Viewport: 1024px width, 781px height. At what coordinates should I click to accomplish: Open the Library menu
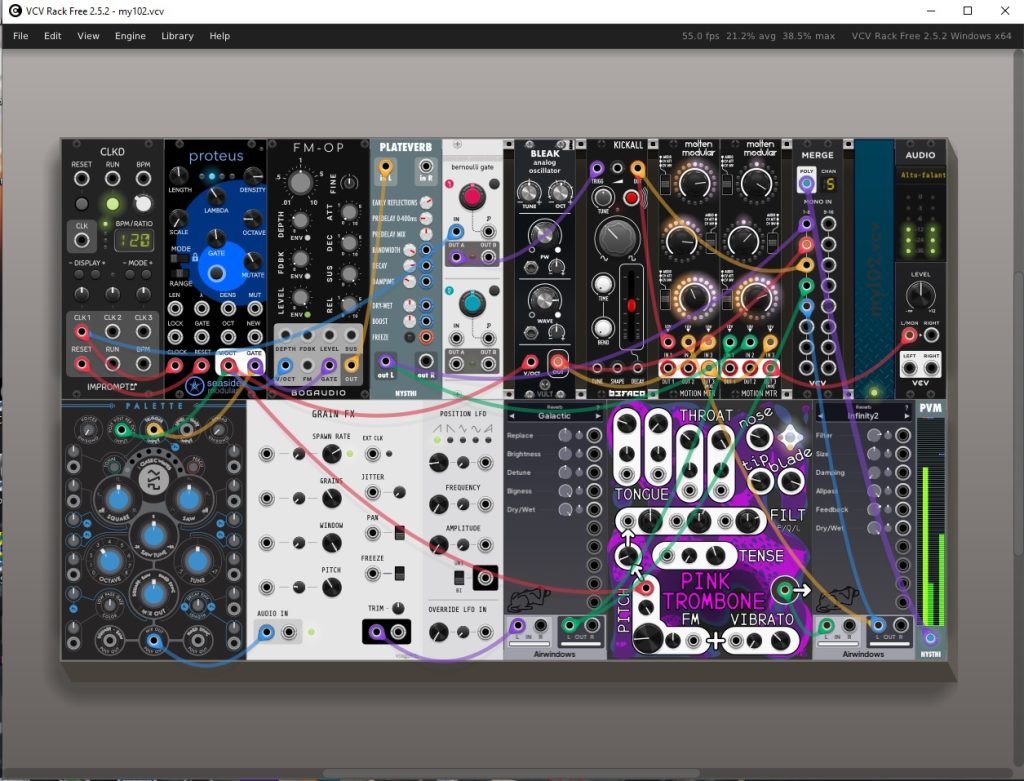point(177,36)
